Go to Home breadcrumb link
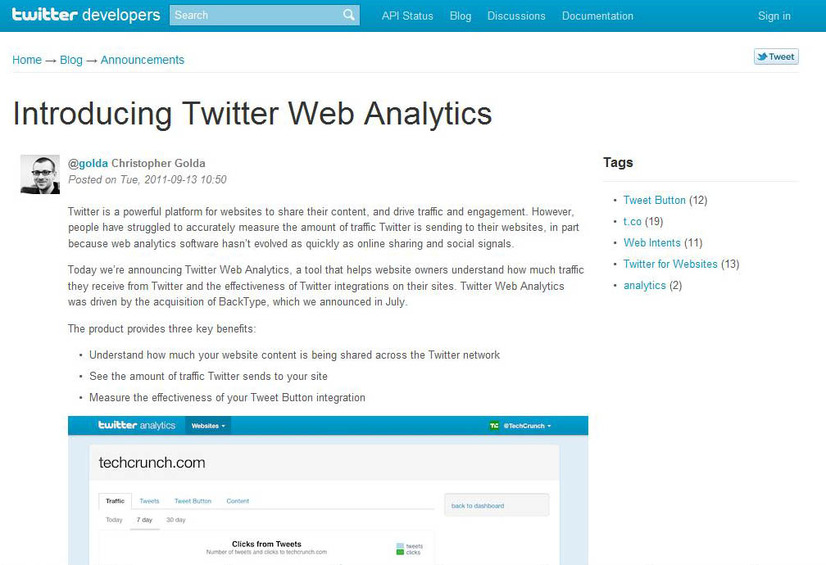 pyautogui.click(x=27, y=60)
